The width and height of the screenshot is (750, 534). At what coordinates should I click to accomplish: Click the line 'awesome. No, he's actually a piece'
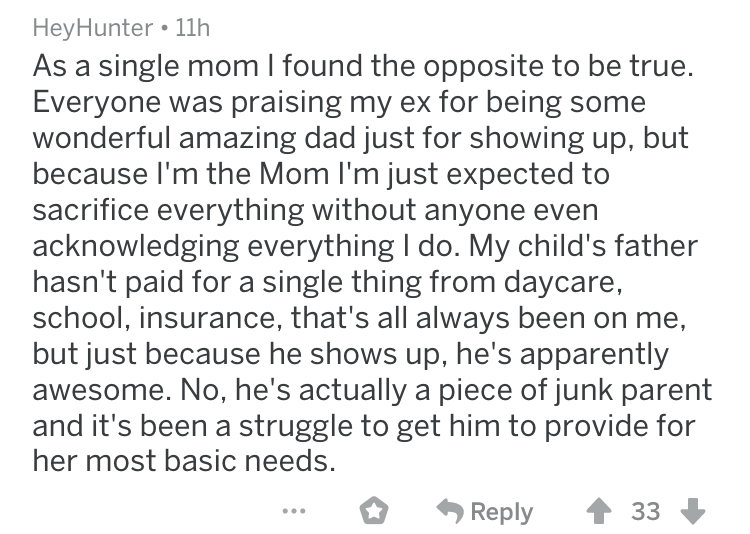373,389
